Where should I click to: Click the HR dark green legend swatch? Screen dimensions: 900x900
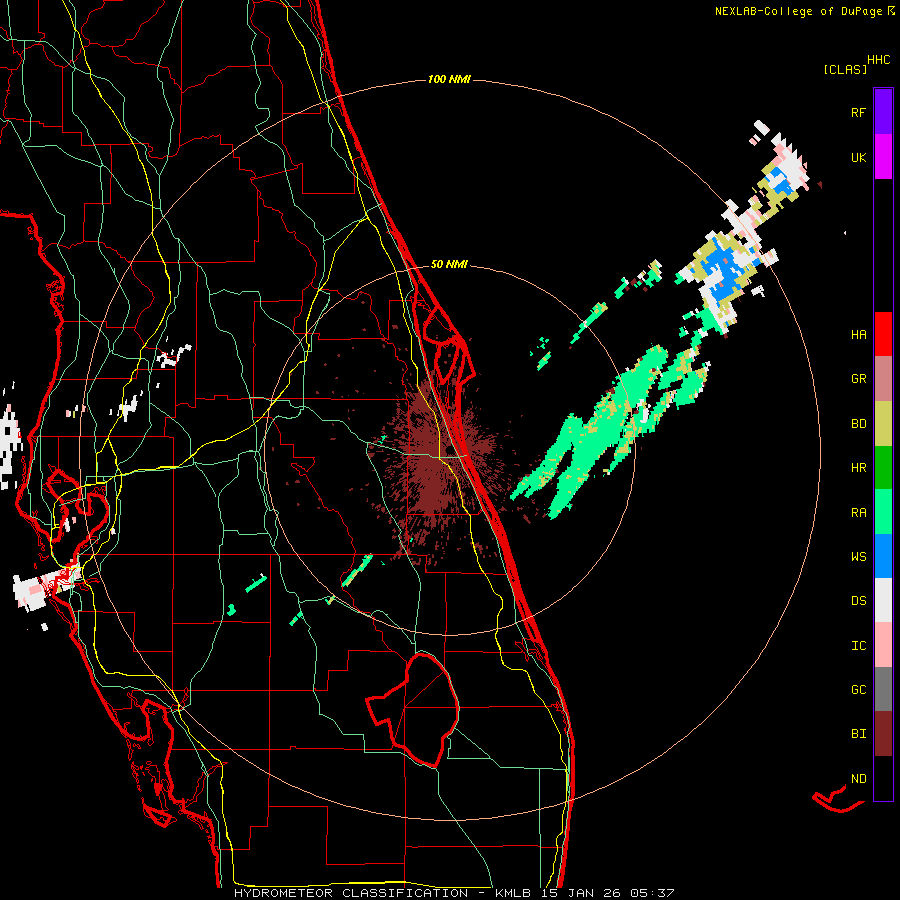click(883, 468)
